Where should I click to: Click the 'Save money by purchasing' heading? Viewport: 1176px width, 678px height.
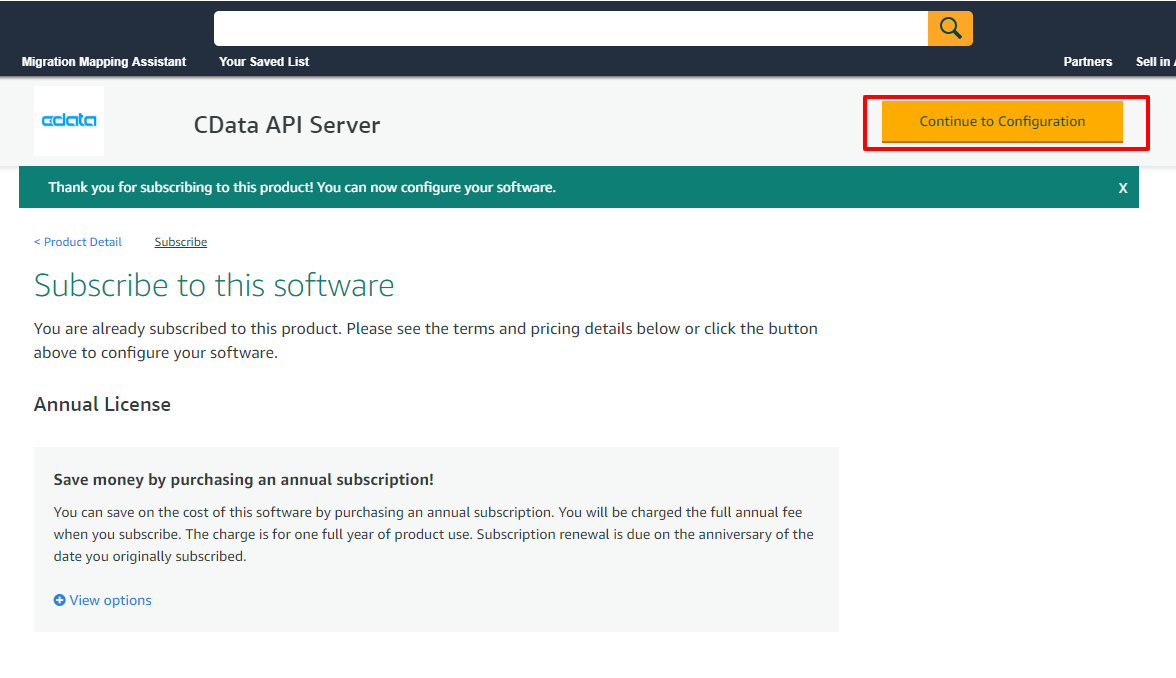click(x=244, y=479)
